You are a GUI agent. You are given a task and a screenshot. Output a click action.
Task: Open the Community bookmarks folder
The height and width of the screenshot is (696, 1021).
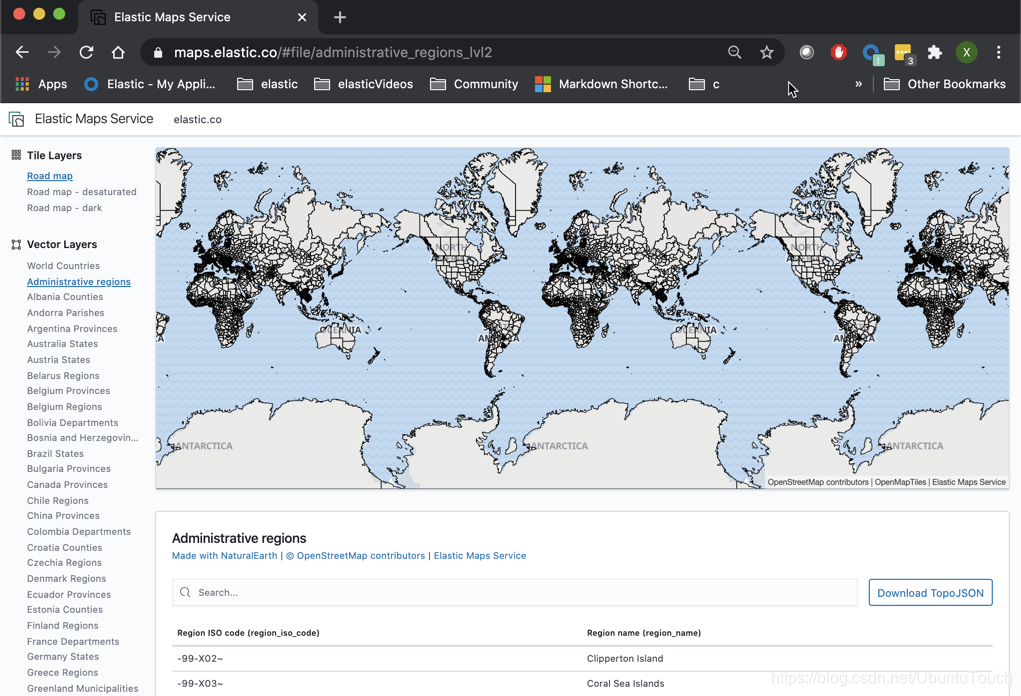[x=474, y=84]
